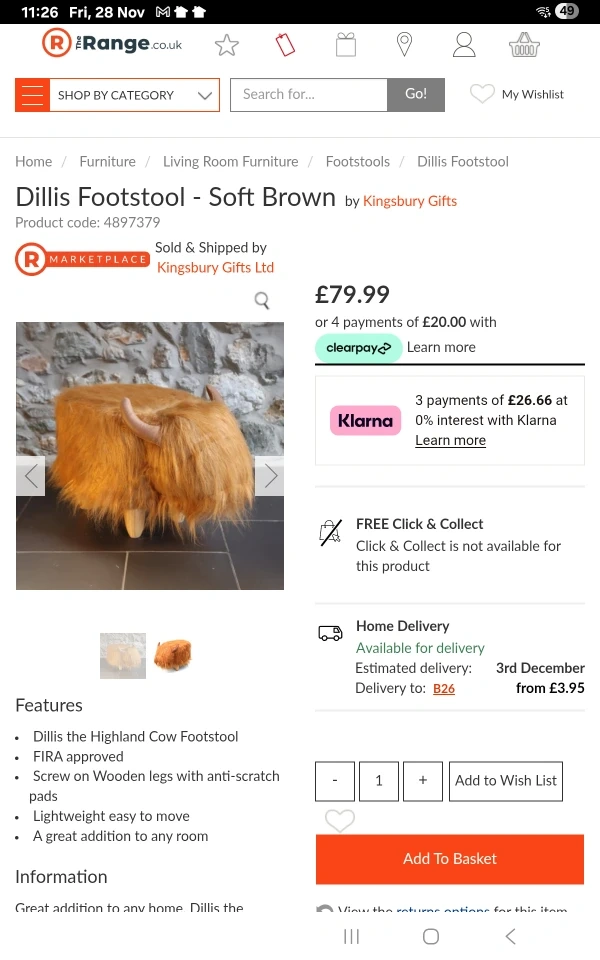Open the shopping basket icon
This screenshot has height=960, width=600.
524,45
